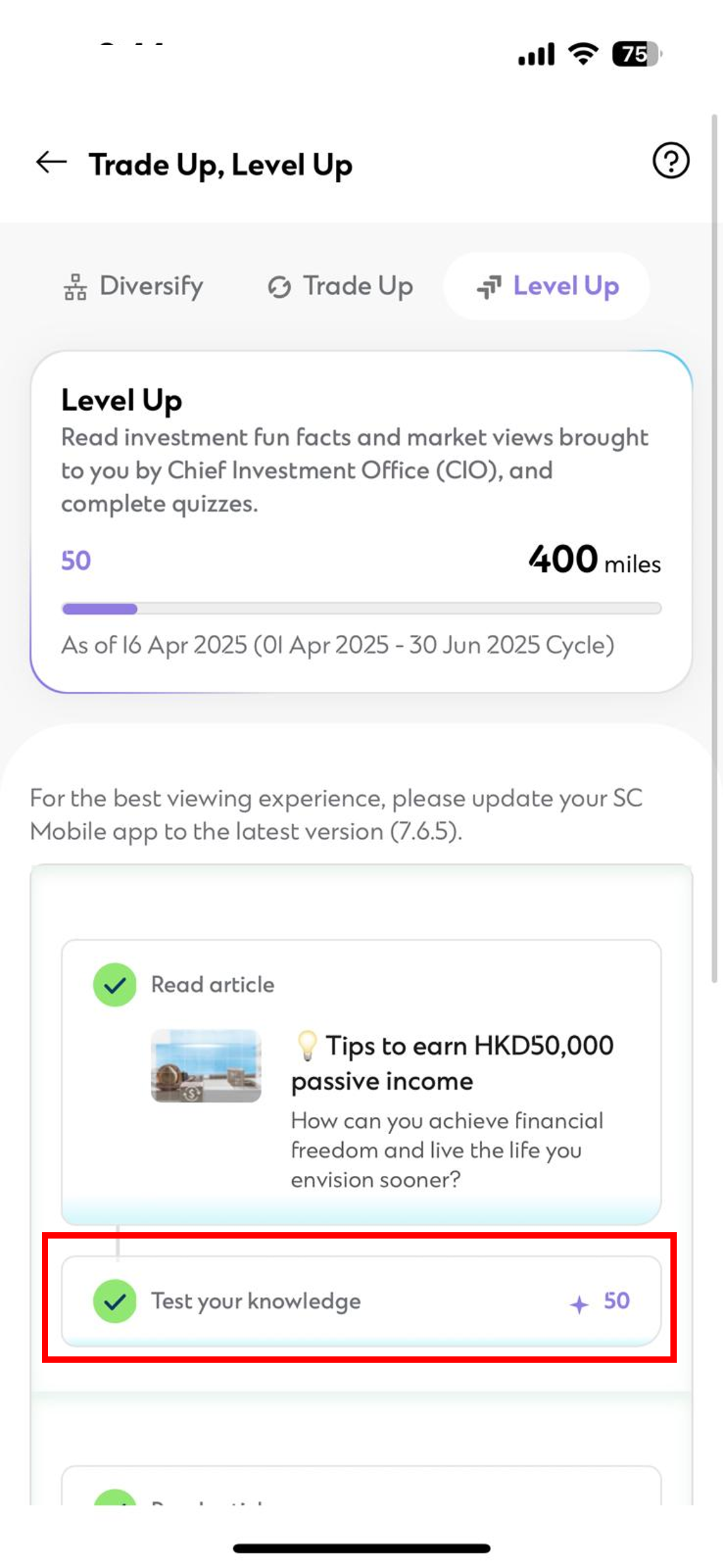
Task: Tap the Level Up 400 miles summary card
Action: click(x=361, y=521)
